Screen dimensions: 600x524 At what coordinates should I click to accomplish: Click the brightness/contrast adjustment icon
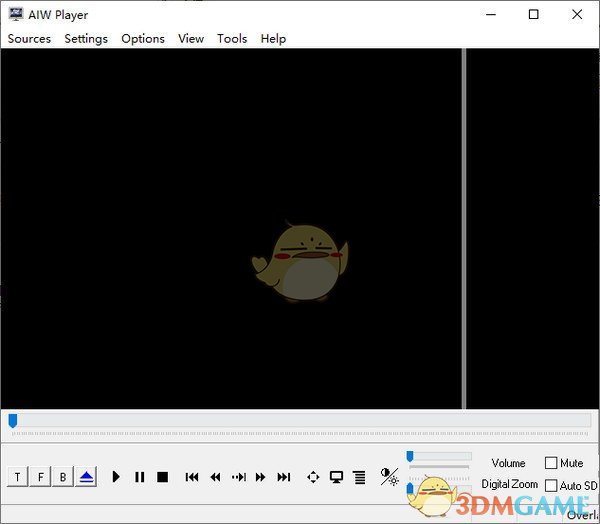(389, 477)
